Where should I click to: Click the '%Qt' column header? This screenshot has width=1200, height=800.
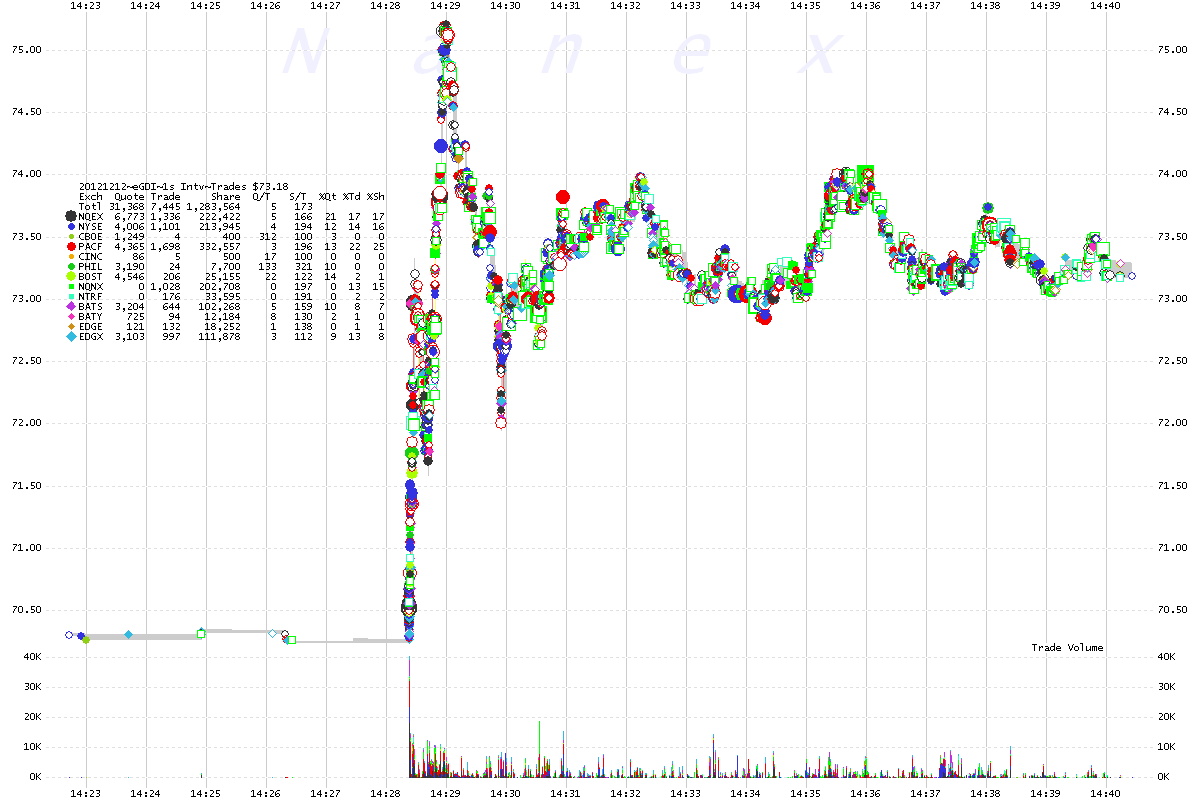327,196
